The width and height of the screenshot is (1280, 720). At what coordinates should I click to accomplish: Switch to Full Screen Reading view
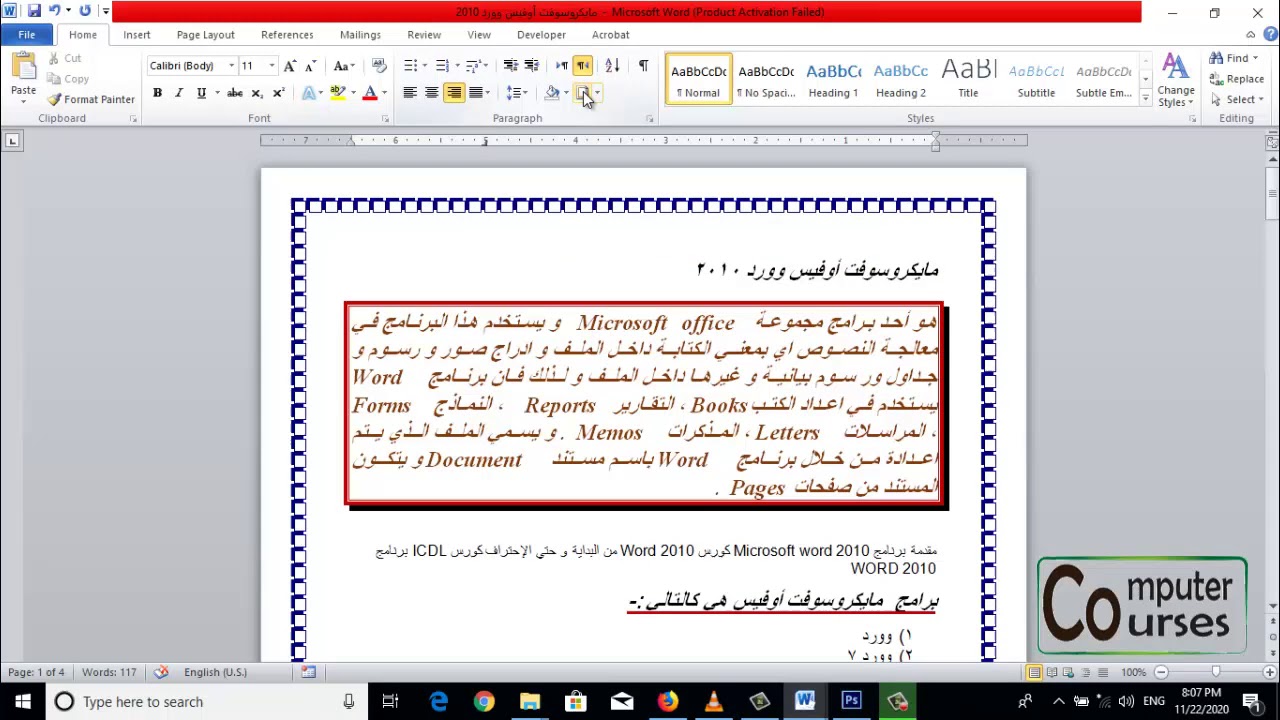click(x=1051, y=673)
